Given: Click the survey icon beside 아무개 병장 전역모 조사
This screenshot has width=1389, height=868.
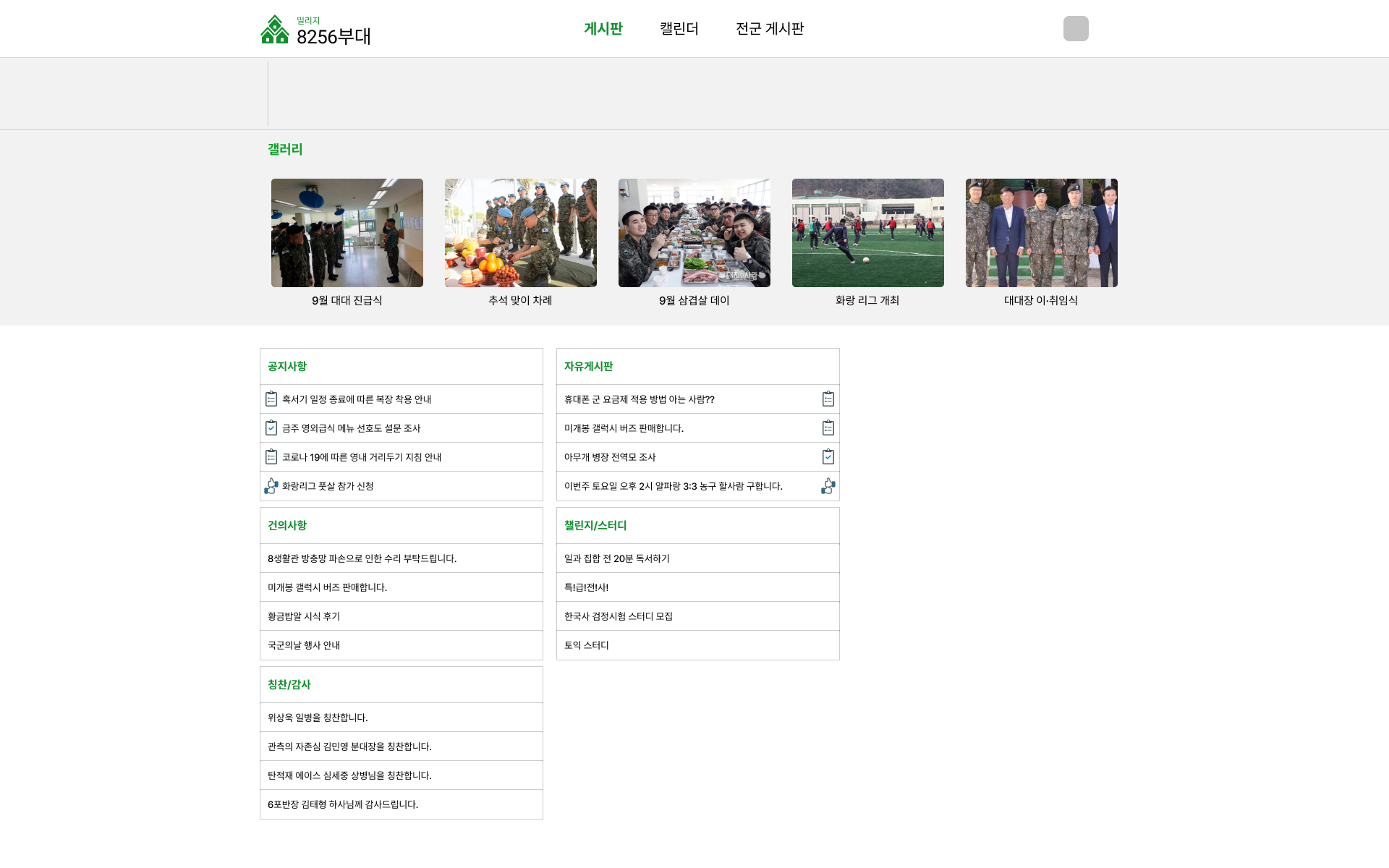Looking at the screenshot, I should point(828,457).
